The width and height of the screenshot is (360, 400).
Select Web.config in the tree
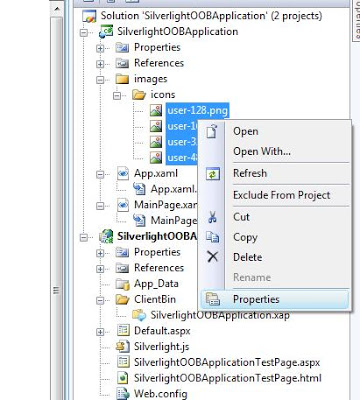(x=160, y=394)
